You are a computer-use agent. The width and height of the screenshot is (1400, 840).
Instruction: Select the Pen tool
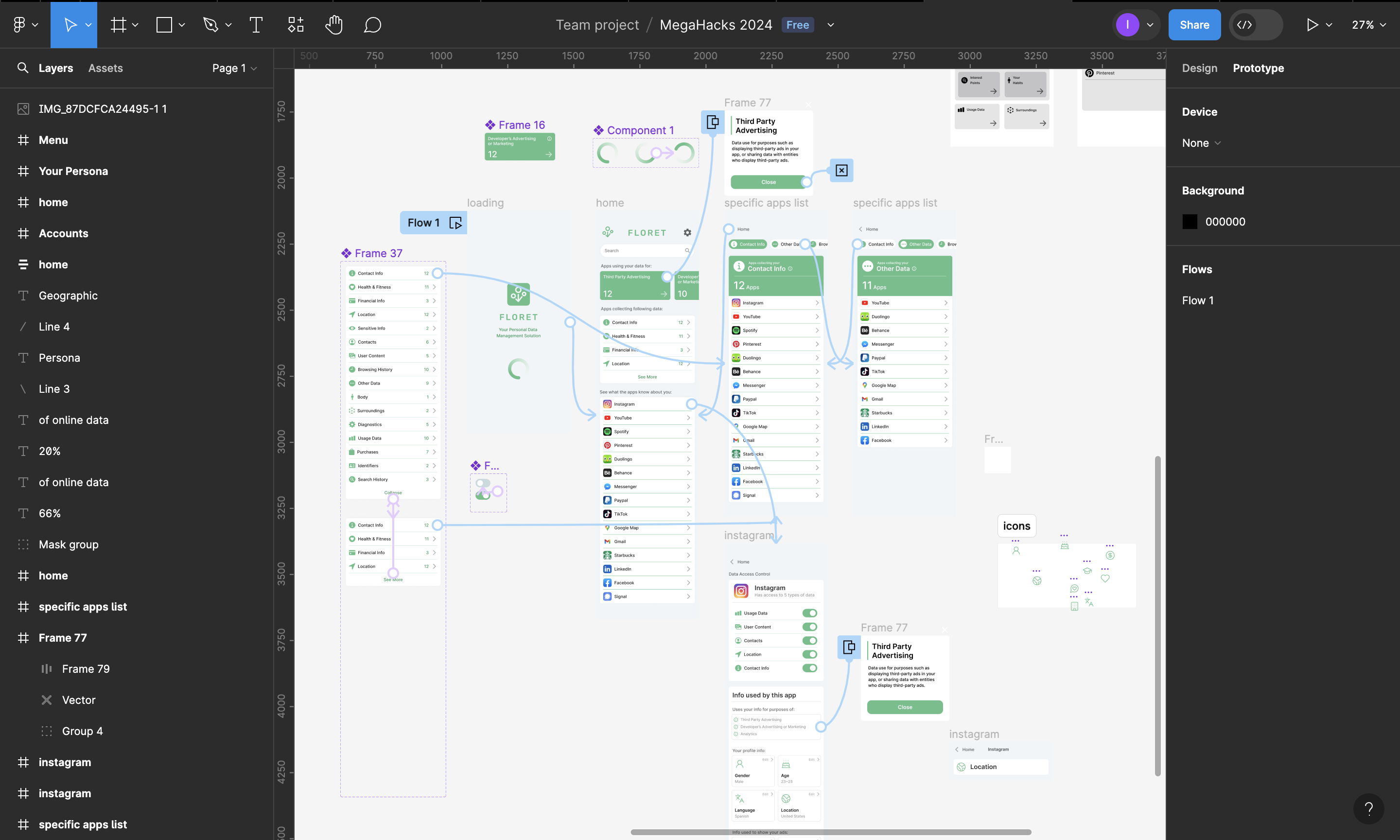[210, 25]
